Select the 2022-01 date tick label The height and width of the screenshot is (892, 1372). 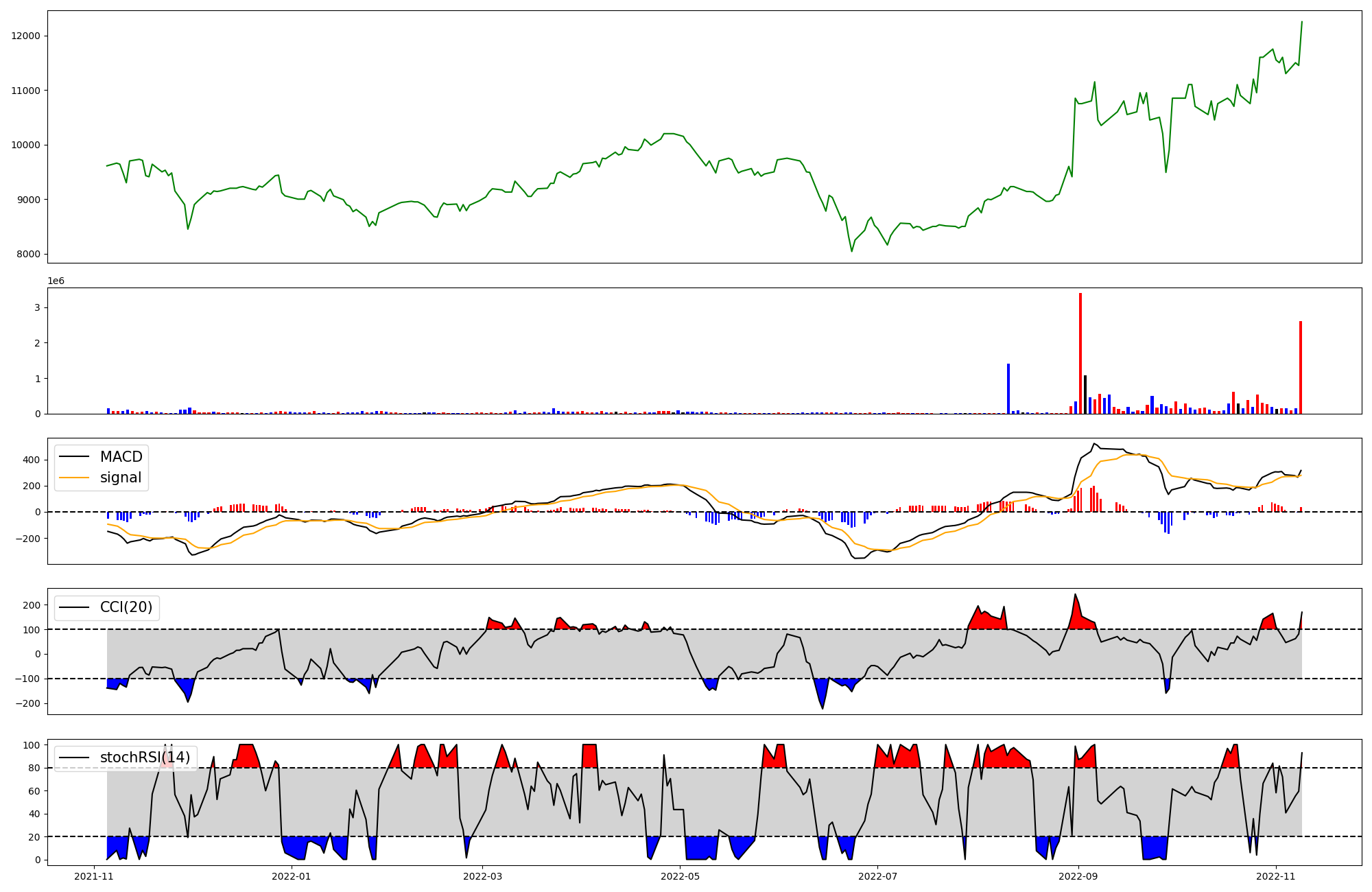292,876
